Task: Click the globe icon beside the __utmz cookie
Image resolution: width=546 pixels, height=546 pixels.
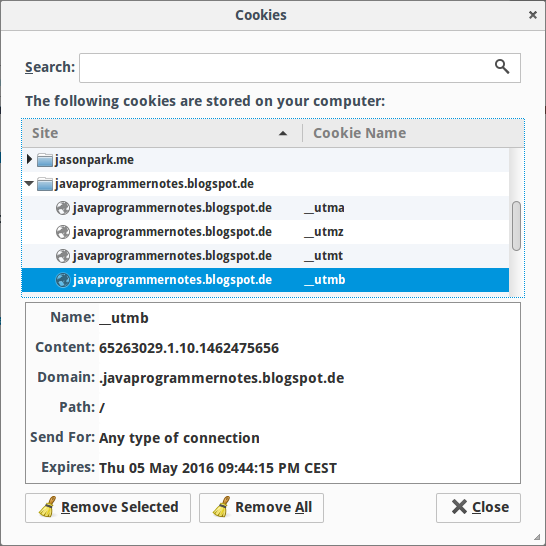Action: [x=63, y=232]
